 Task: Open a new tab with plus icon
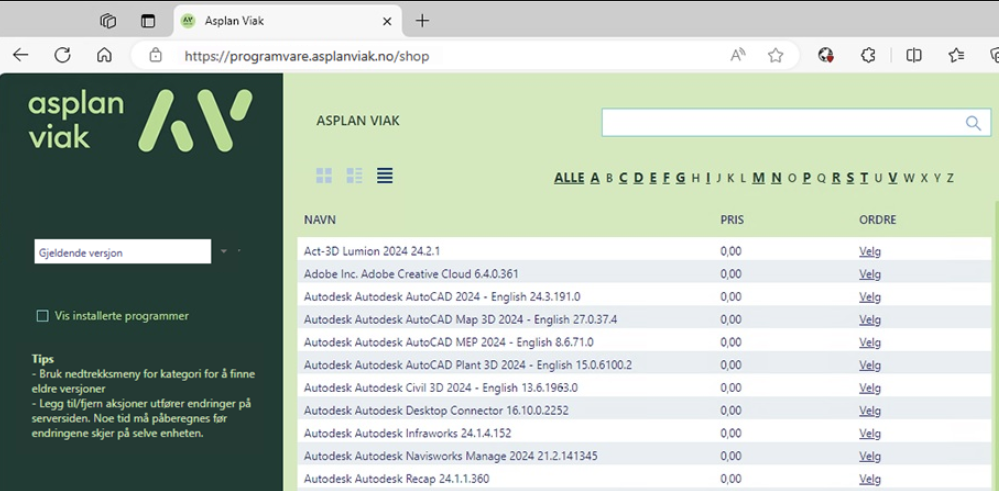(x=422, y=21)
